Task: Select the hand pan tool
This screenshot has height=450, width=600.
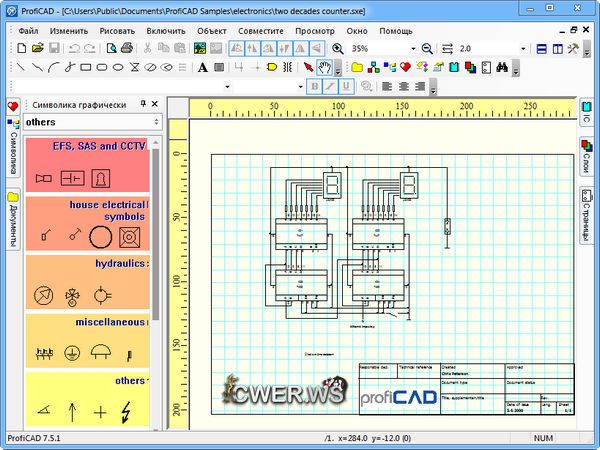Action: 325,68
